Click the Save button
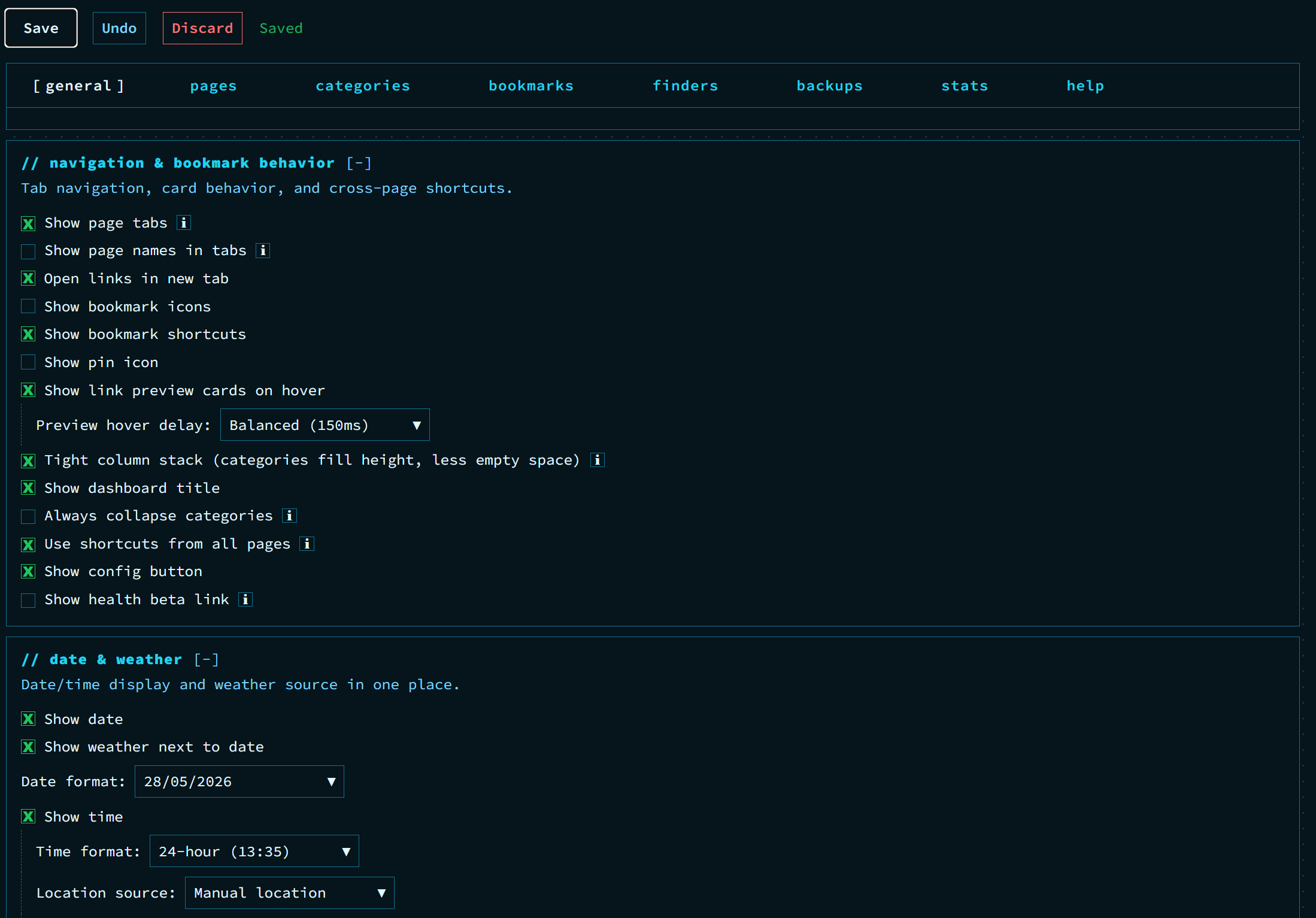This screenshot has width=1316, height=918. point(41,28)
